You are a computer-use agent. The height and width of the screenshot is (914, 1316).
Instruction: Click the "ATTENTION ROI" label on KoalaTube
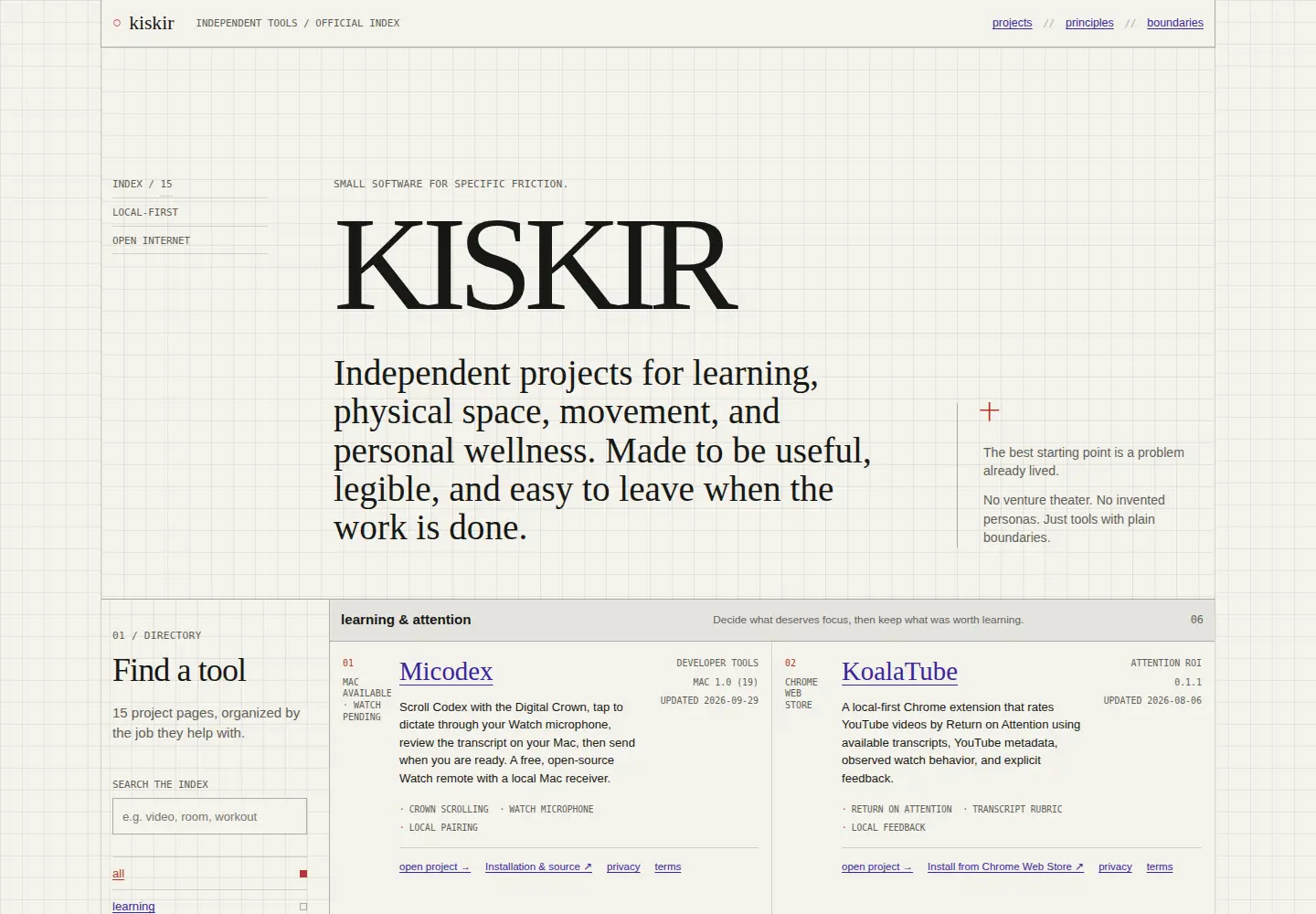(x=1166, y=663)
